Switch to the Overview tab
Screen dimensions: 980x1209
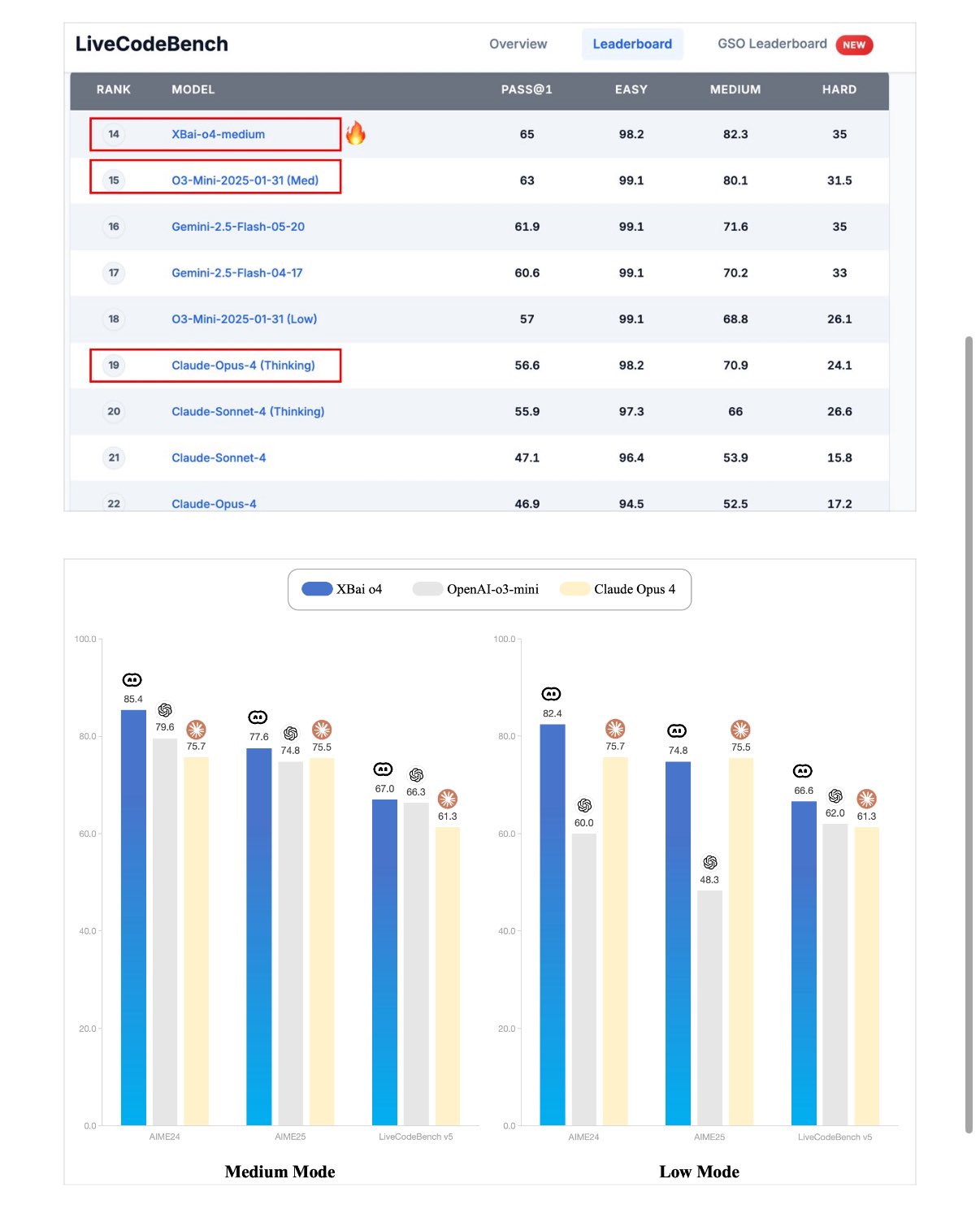tap(518, 44)
